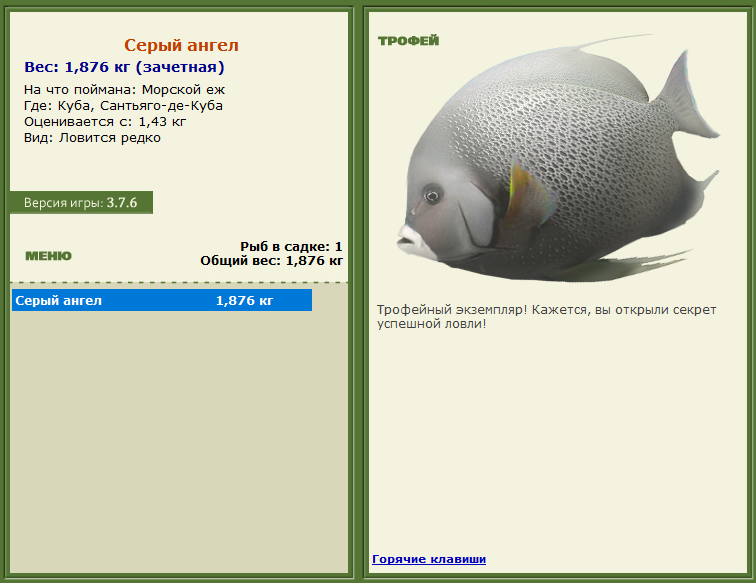This screenshot has width=756, height=583.
Task: Click the gray angelfish trophy image
Action: point(558,158)
